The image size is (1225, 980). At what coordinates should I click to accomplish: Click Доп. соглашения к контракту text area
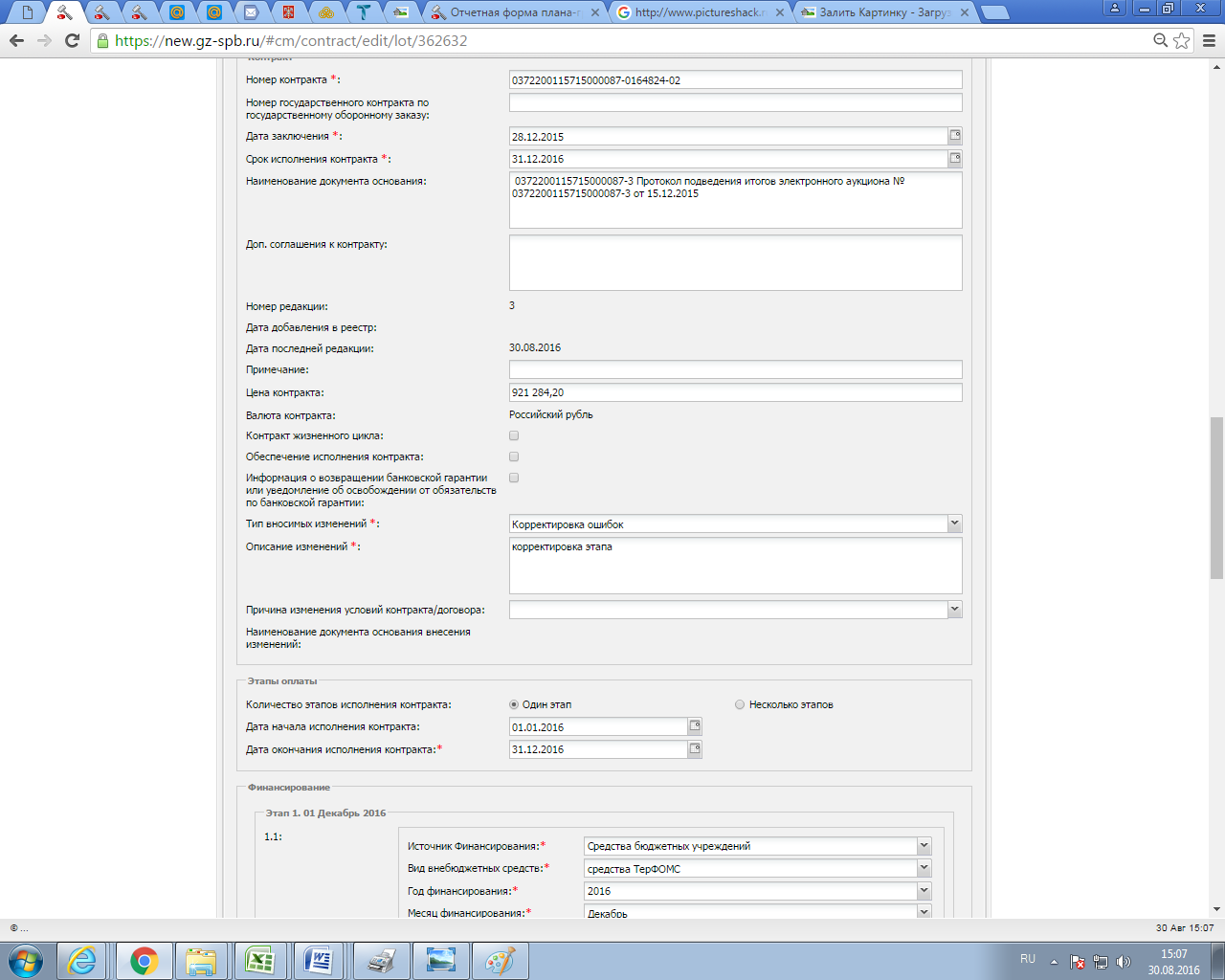(735, 262)
